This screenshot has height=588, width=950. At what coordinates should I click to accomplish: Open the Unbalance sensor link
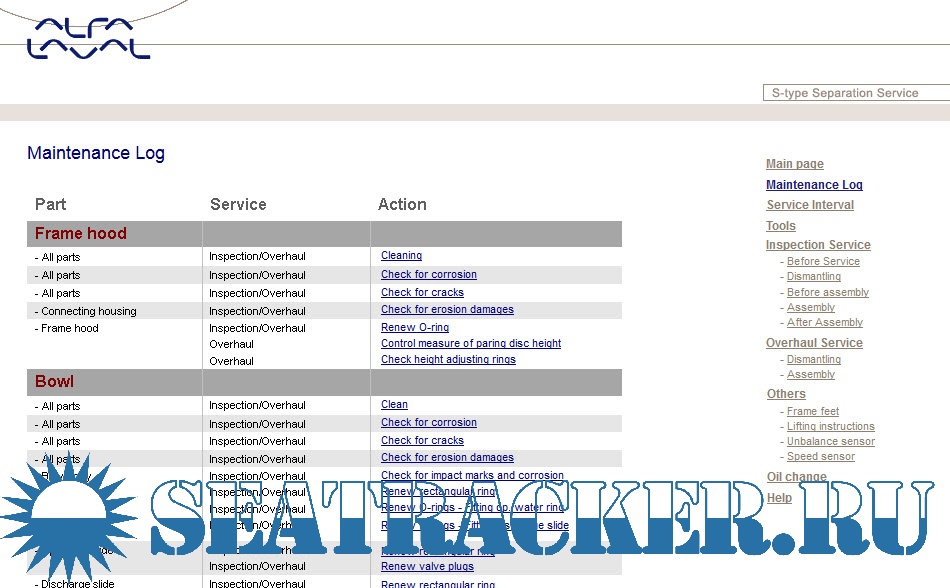[830, 442]
